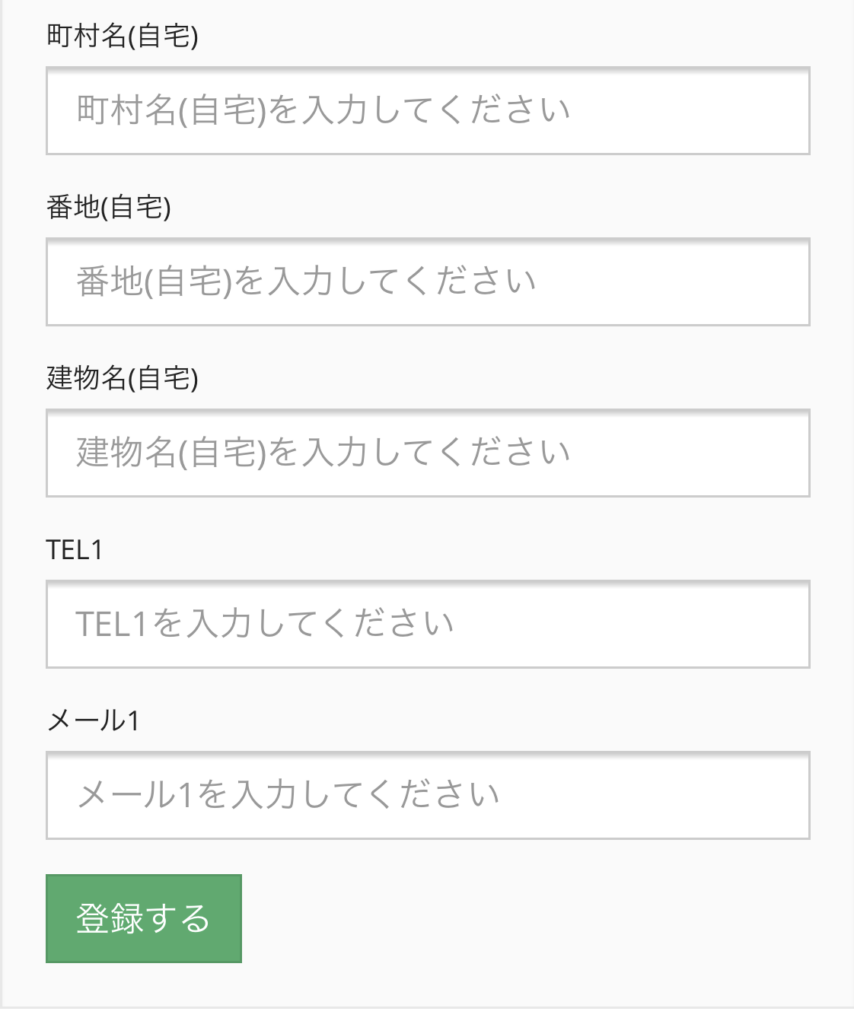Click the 町村名(自宅) label text
Viewport: 854px width, 1024px height.
(x=122, y=36)
